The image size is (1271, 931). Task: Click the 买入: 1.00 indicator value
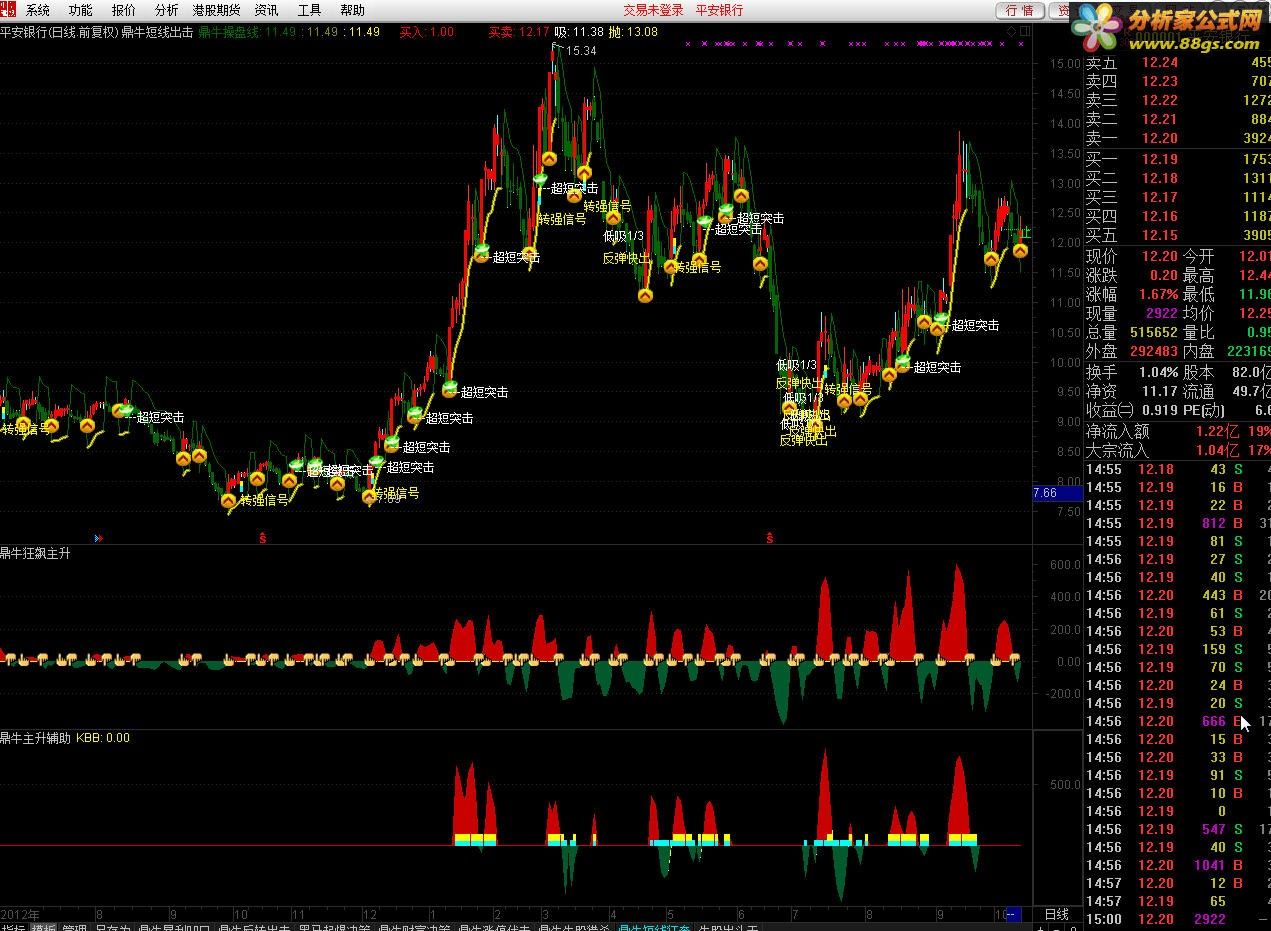coord(426,32)
